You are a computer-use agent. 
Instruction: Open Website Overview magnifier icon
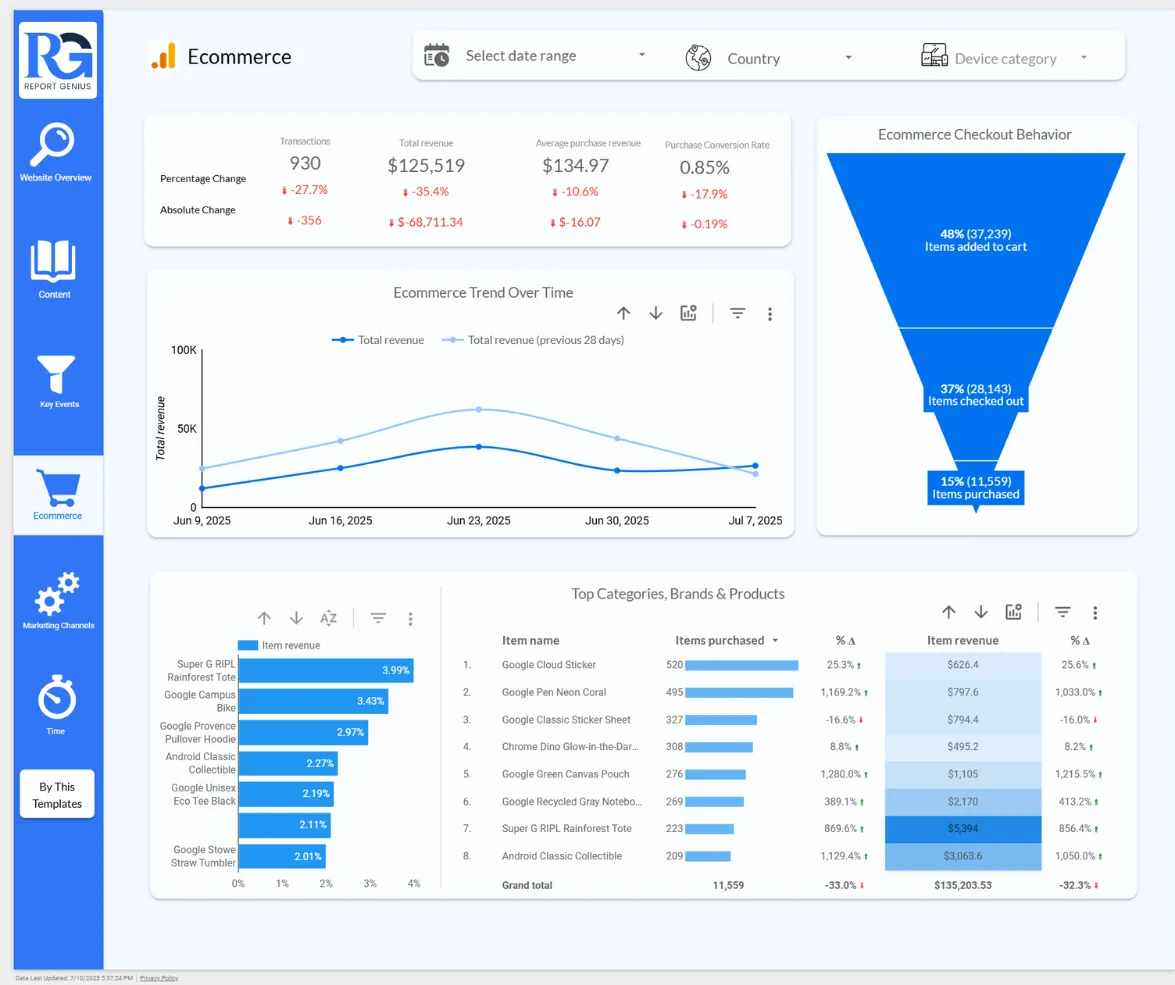click(x=52, y=143)
